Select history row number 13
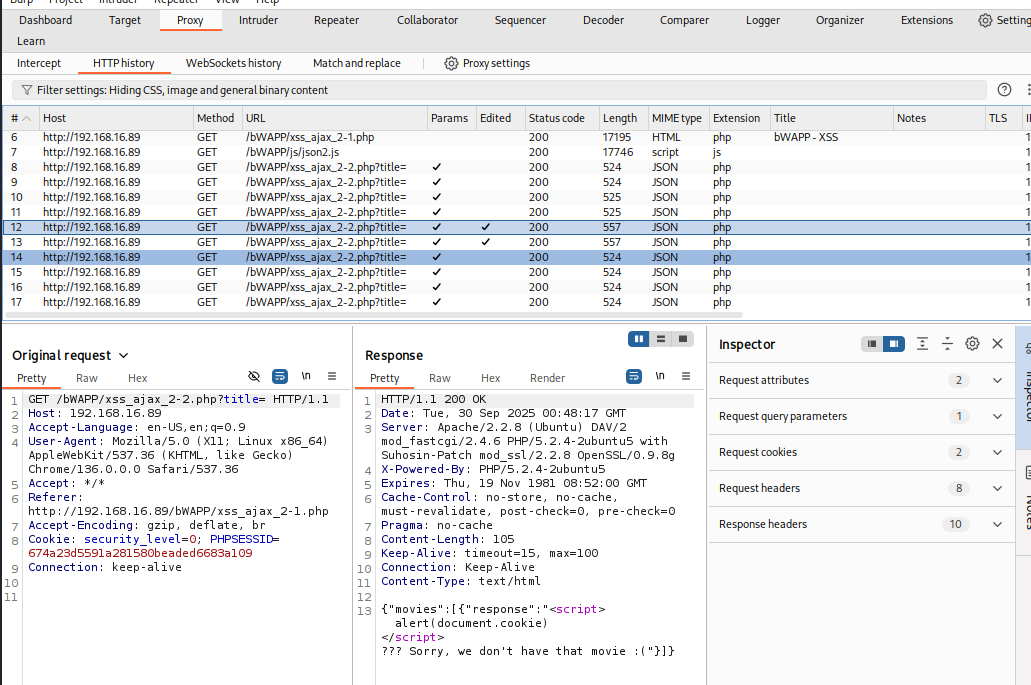Screen dimensions: 1031x685 pyautogui.click(x=516, y=243)
